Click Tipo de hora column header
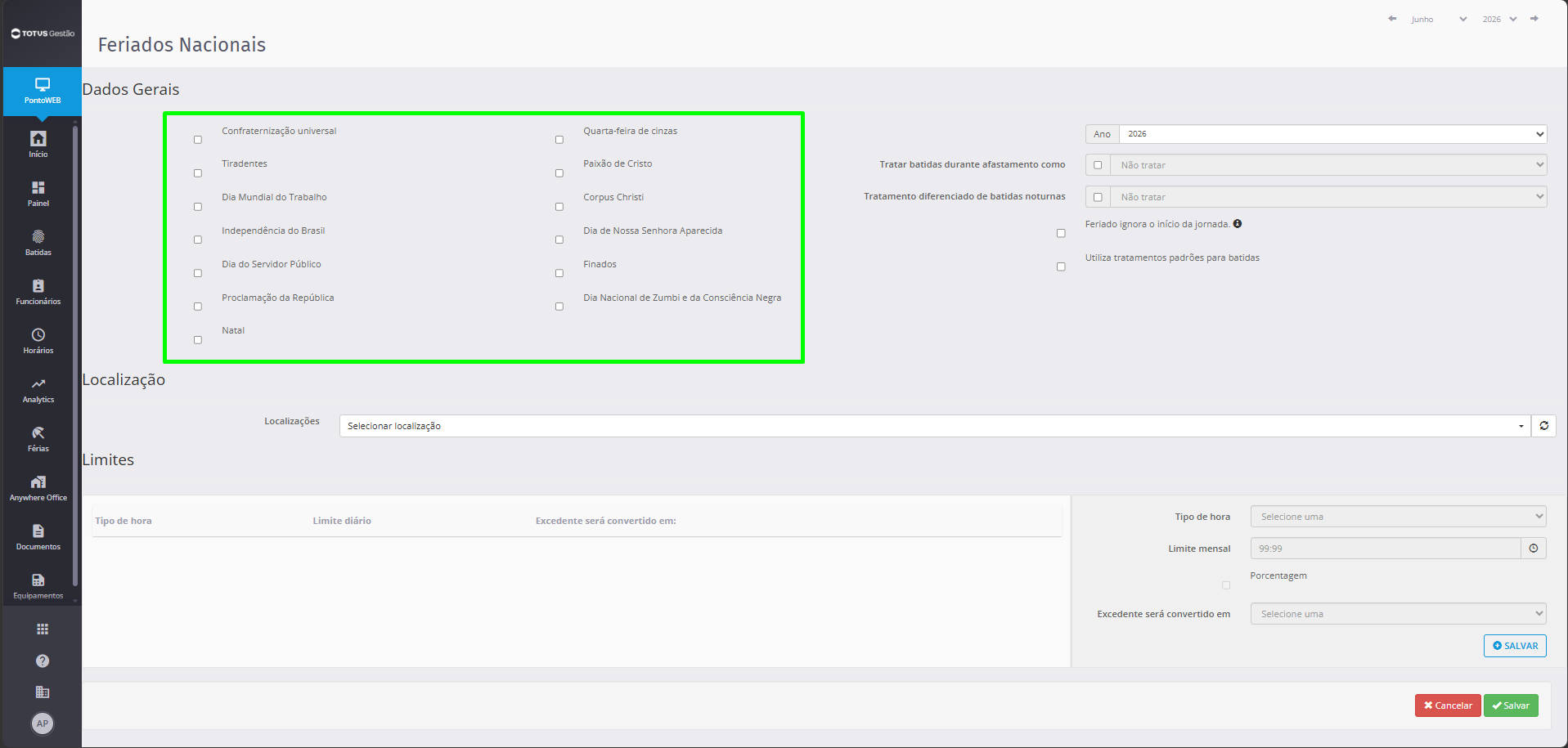The height and width of the screenshot is (748, 1568). click(124, 521)
